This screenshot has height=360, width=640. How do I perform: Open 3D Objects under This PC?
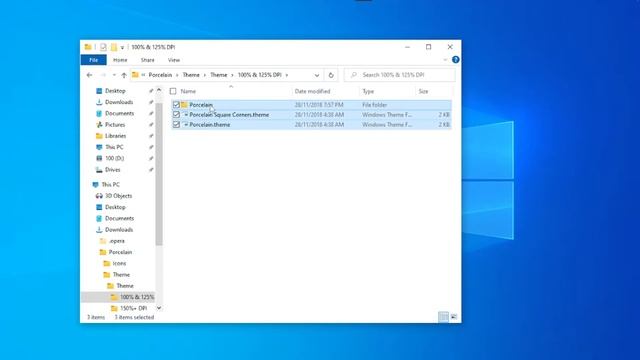coord(118,196)
